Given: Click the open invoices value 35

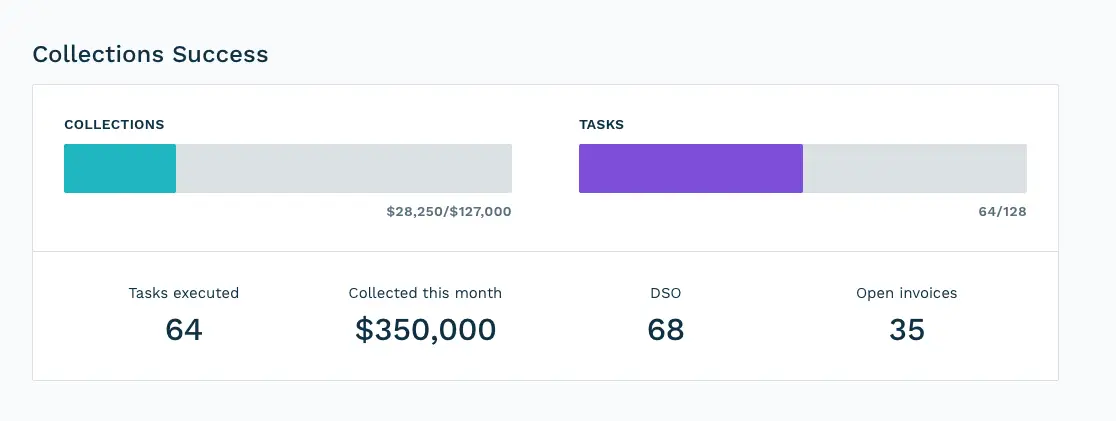Looking at the screenshot, I should [x=906, y=329].
